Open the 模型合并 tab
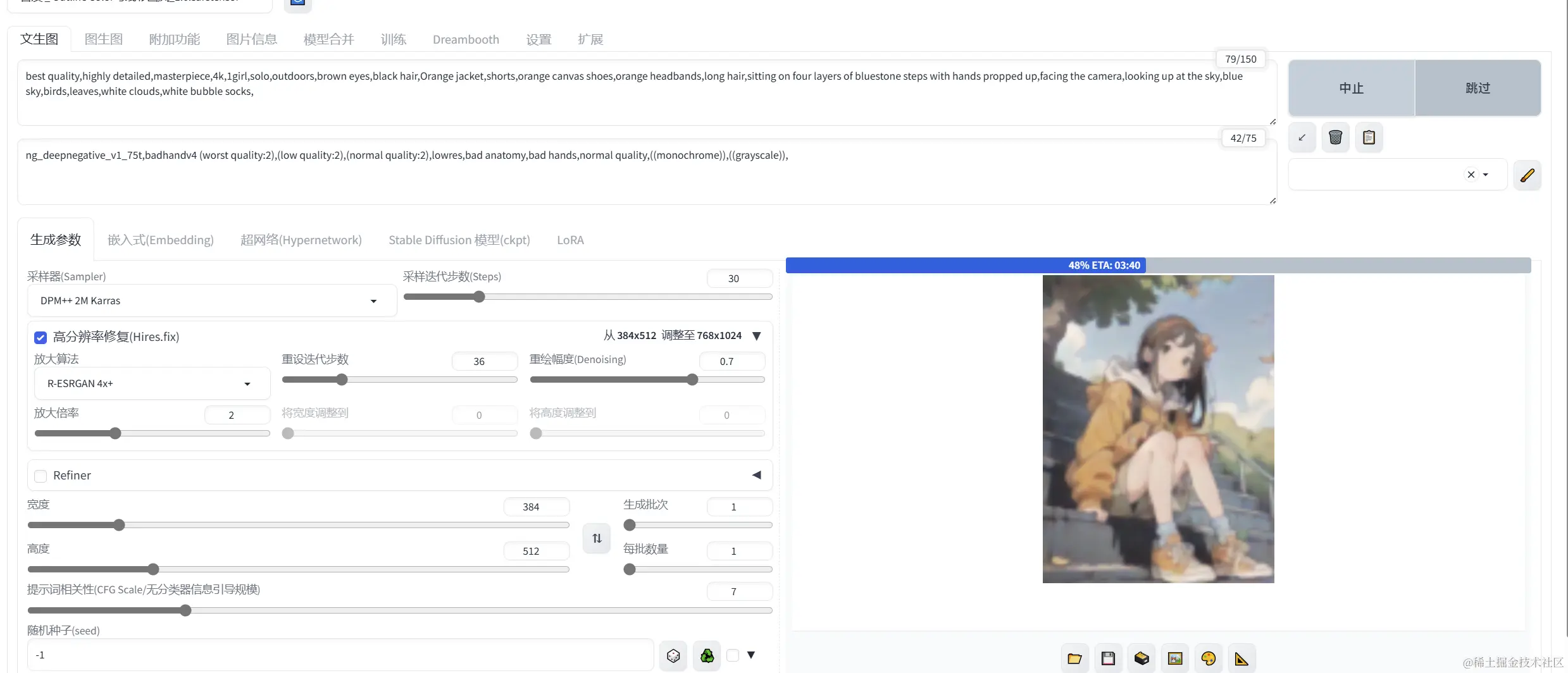 pyautogui.click(x=329, y=39)
